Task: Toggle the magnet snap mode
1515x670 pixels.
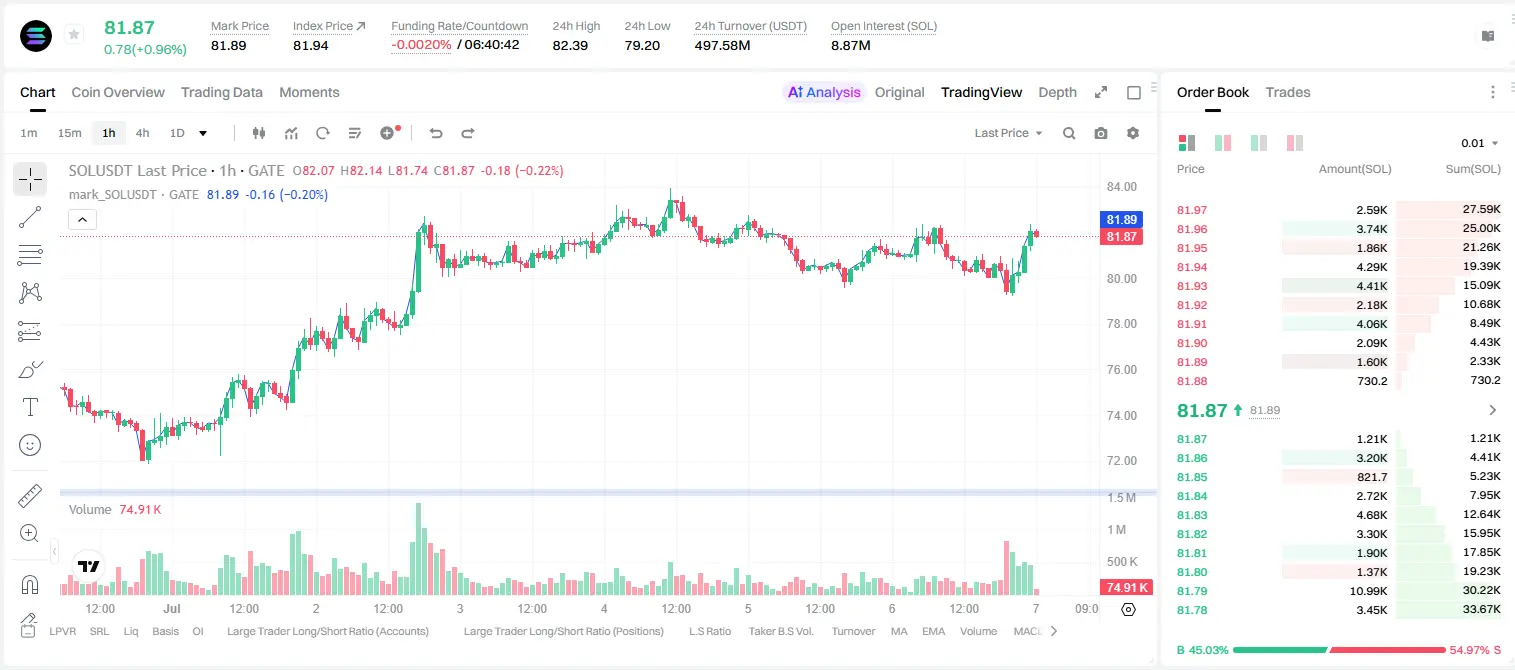Action: coord(30,584)
